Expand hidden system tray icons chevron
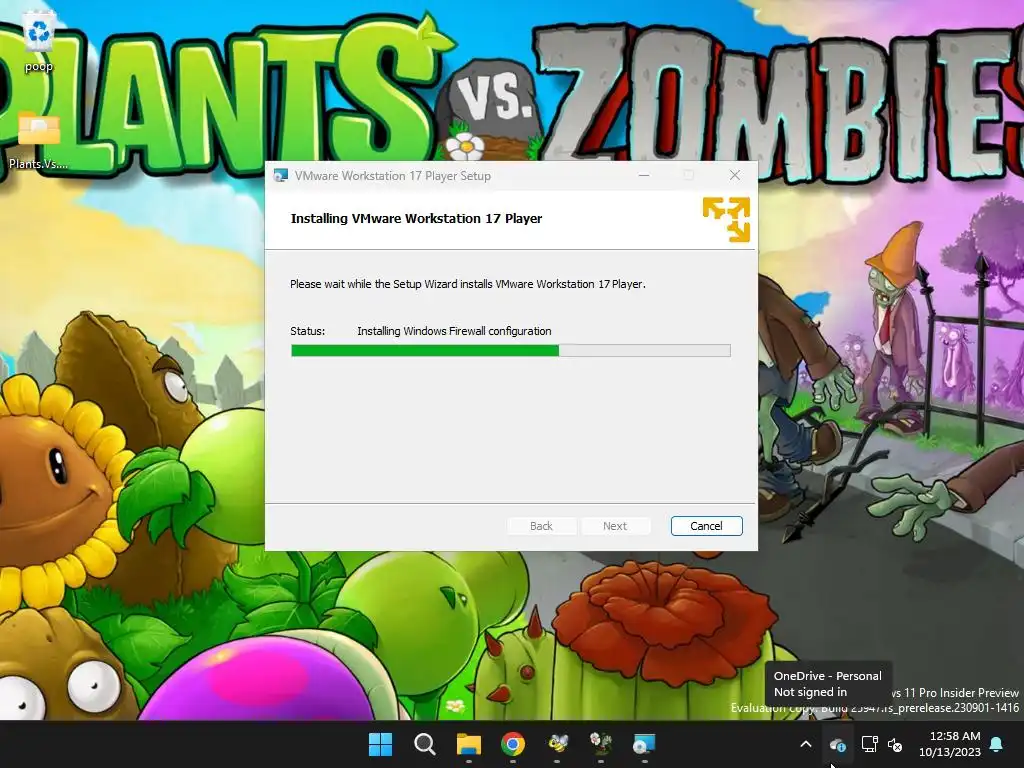The height and width of the screenshot is (768, 1024). pyautogui.click(x=806, y=744)
